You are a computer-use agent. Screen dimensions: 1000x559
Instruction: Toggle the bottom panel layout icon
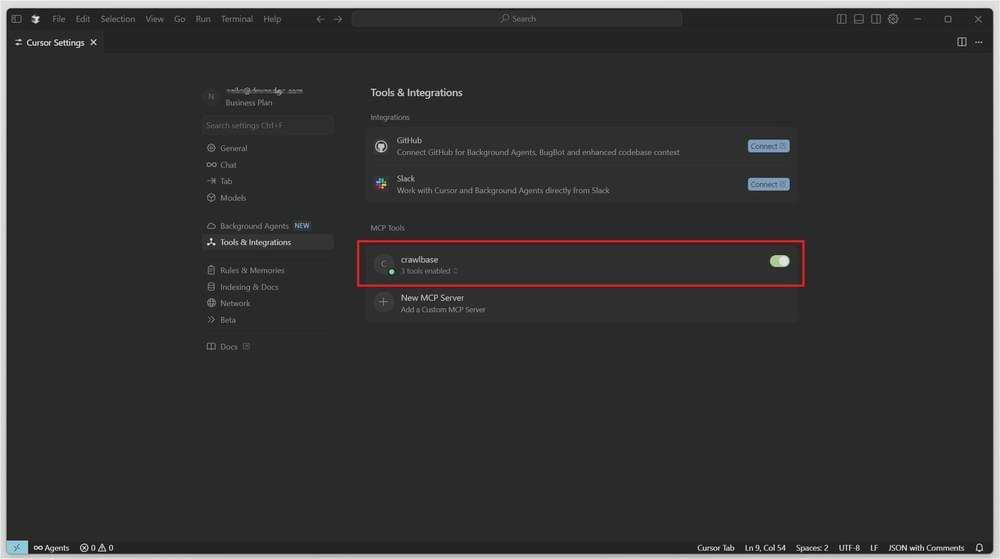coord(858,19)
